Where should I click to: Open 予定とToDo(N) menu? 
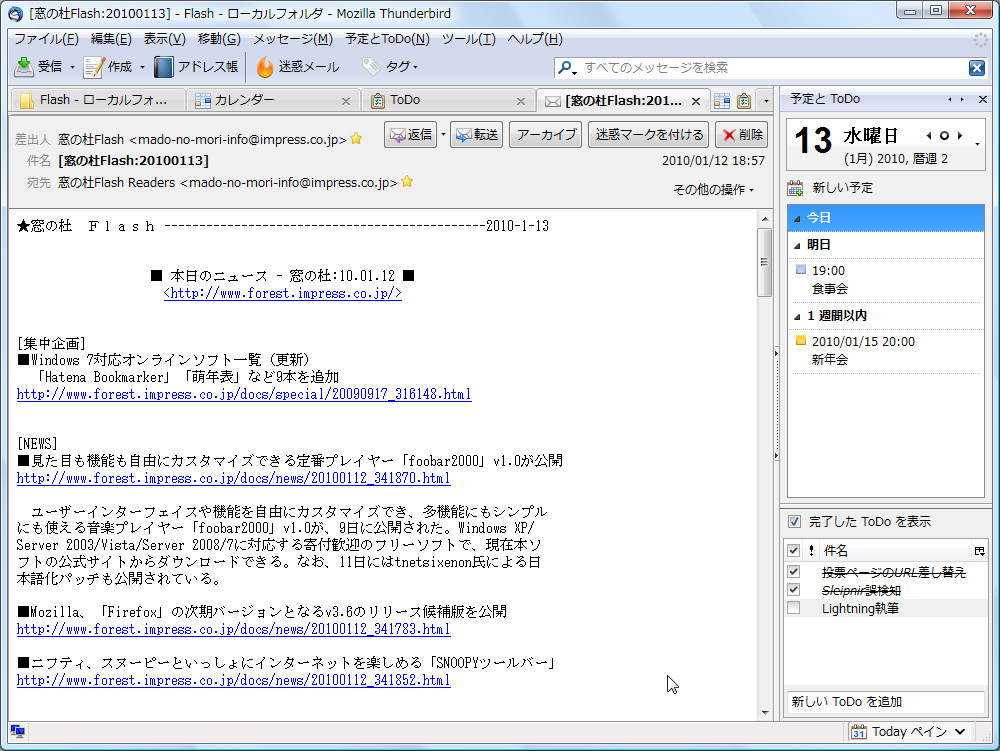click(387, 39)
